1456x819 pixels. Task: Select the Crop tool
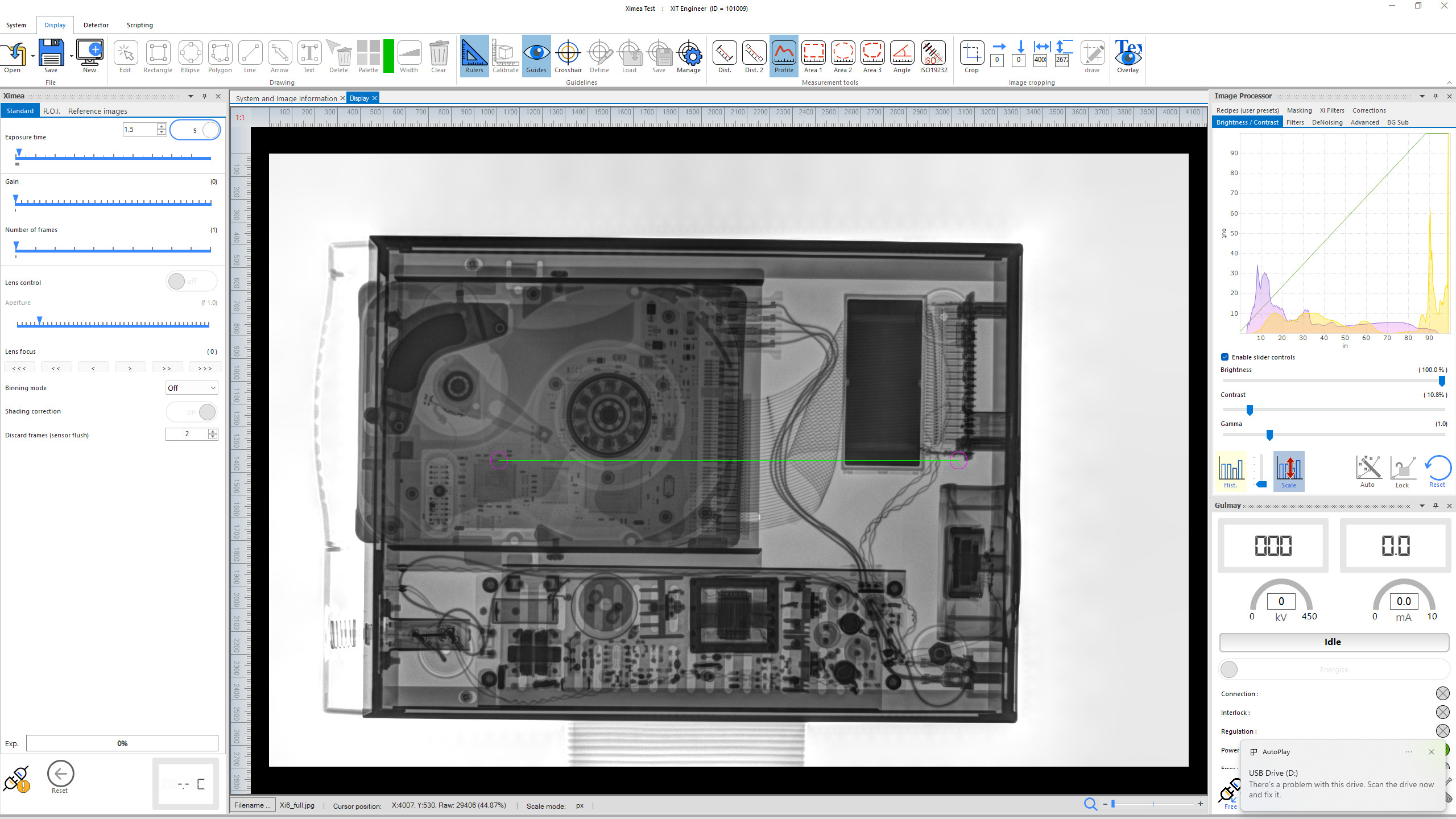point(971,56)
